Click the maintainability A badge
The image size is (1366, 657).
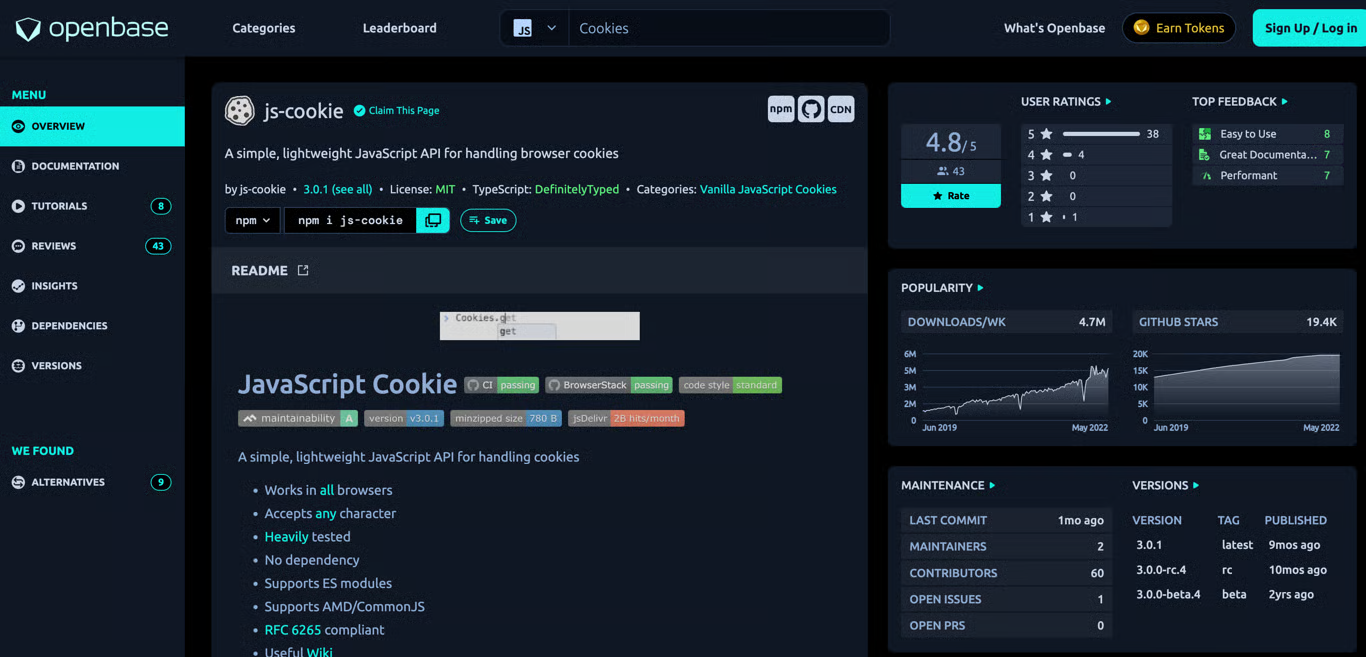pos(298,418)
